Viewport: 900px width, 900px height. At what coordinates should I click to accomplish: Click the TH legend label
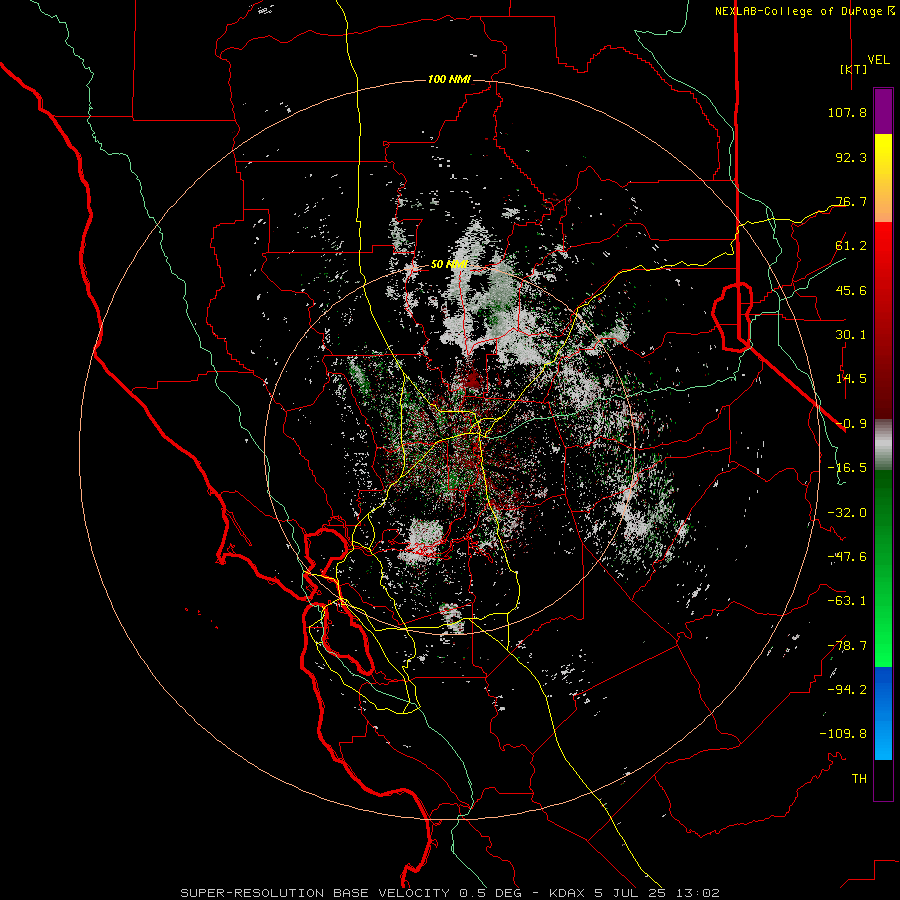pyautogui.click(x=859, y=779)
